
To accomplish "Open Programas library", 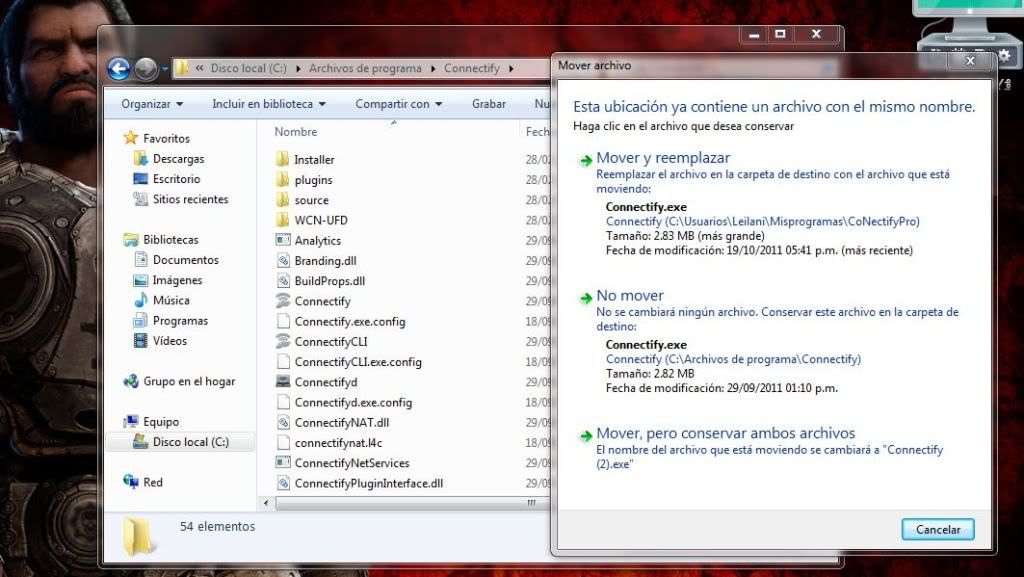I will tap(180, 320).
